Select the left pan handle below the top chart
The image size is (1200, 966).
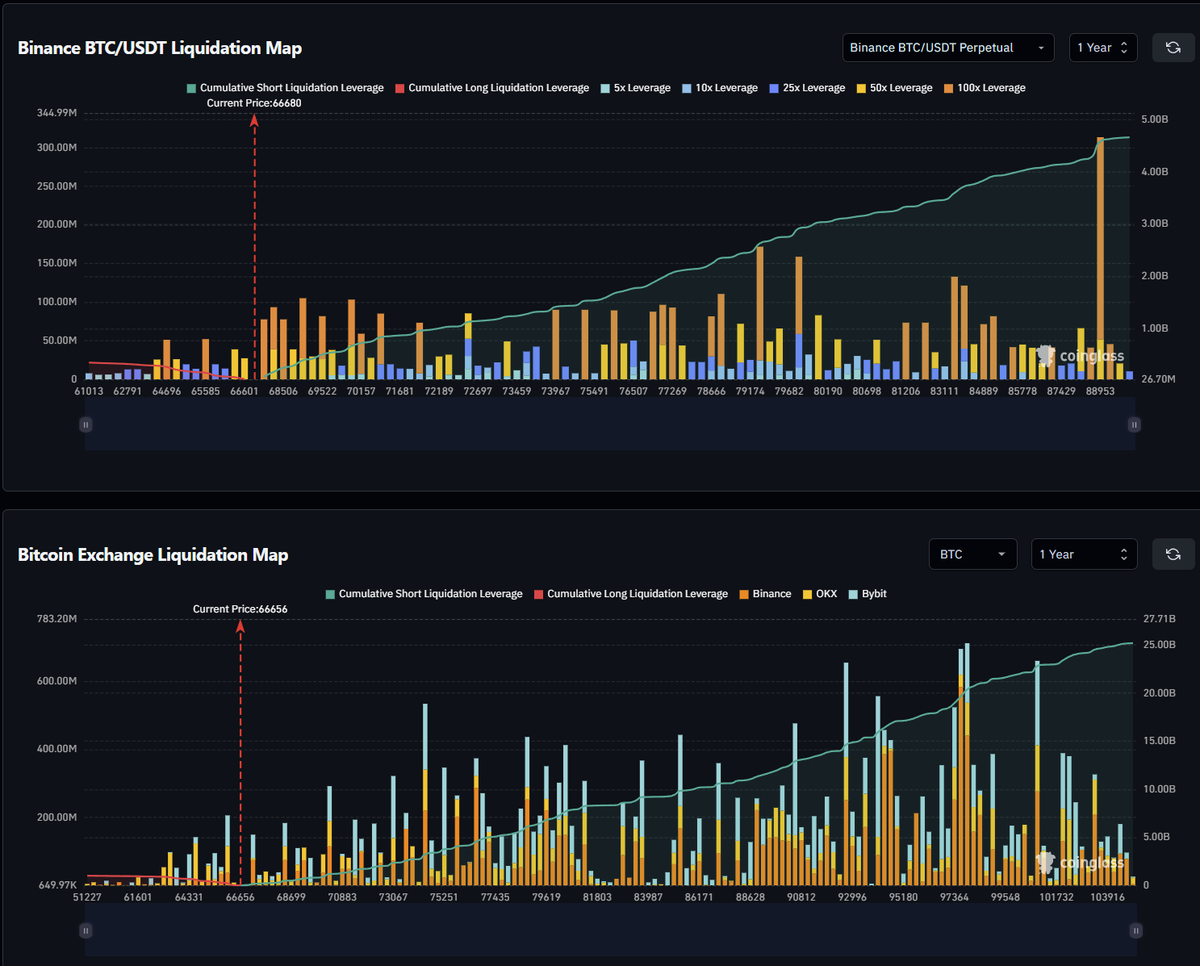pos(85,424)
